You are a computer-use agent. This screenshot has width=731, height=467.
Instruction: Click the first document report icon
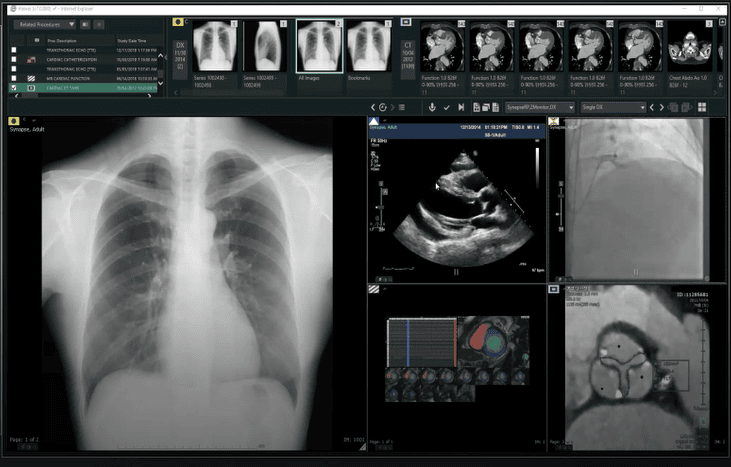point(476,108)
